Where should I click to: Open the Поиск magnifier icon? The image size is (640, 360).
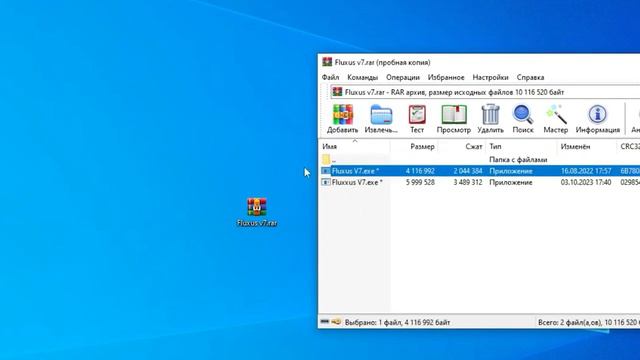[x=523, y=118]
